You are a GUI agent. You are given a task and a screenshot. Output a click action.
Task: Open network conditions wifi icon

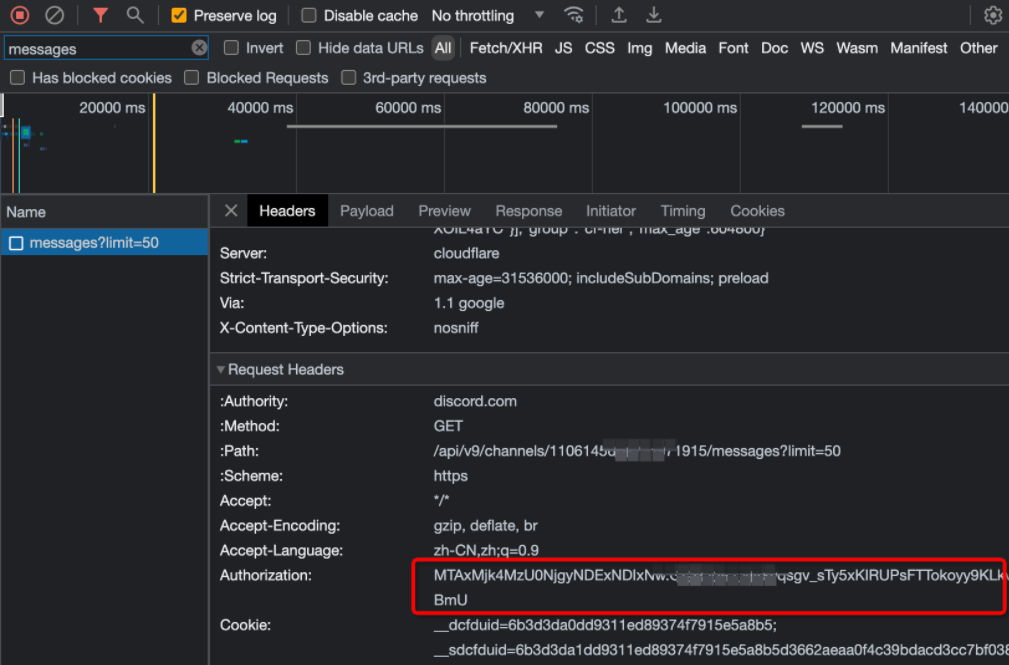tap(573, 15)
